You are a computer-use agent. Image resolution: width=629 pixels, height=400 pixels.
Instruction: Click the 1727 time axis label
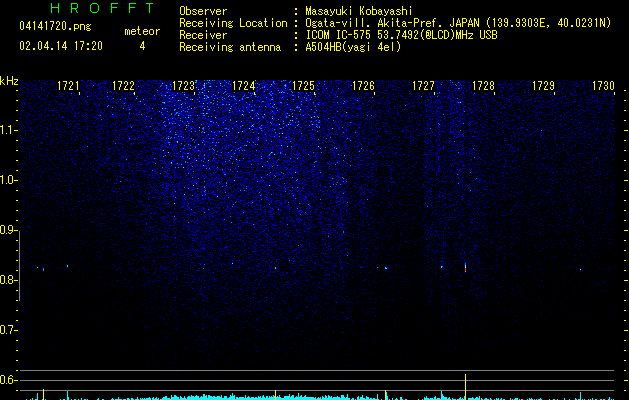pyautogui.click(x=423, y=86)
